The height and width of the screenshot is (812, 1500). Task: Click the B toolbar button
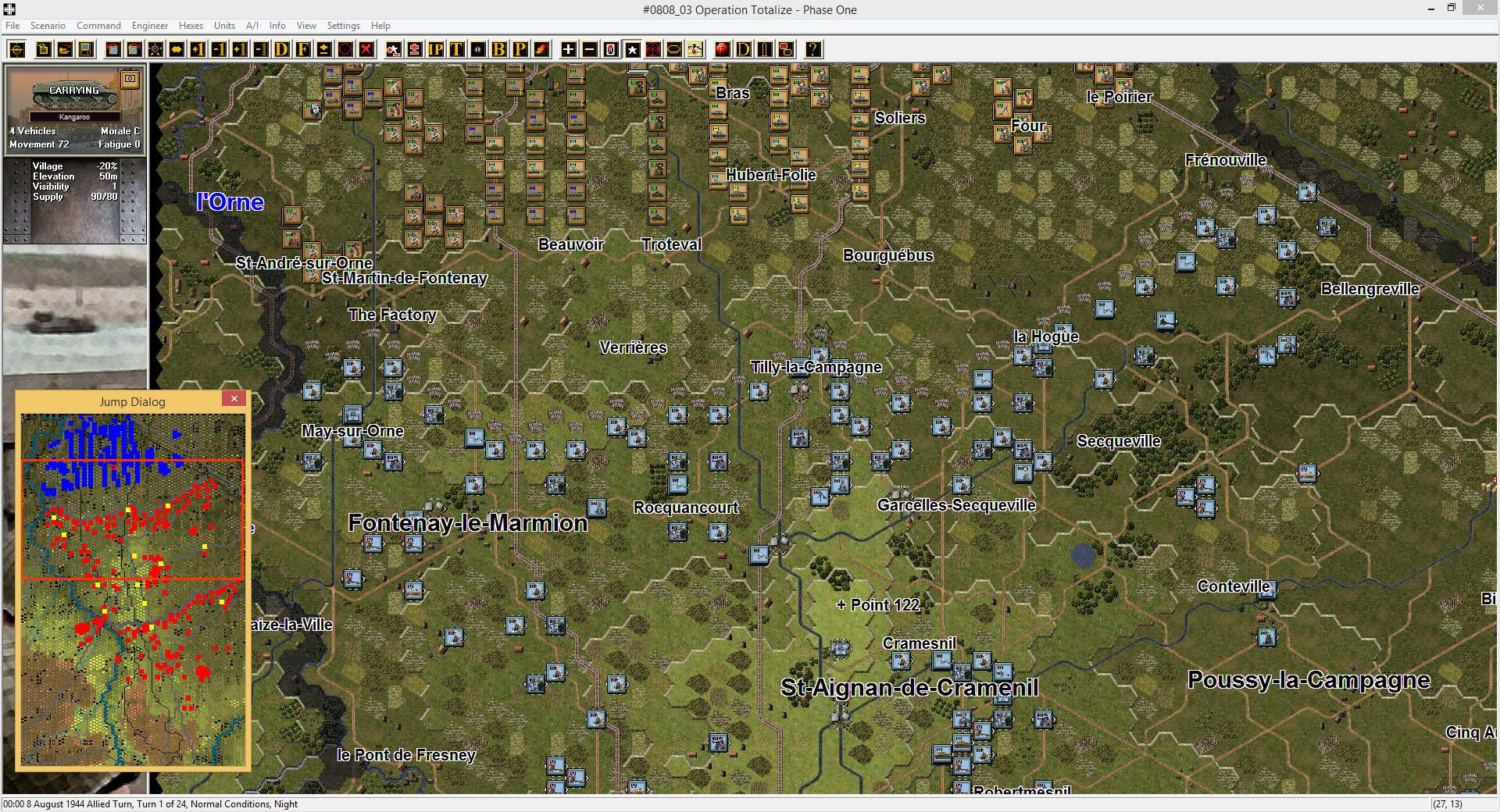[498, 50]
